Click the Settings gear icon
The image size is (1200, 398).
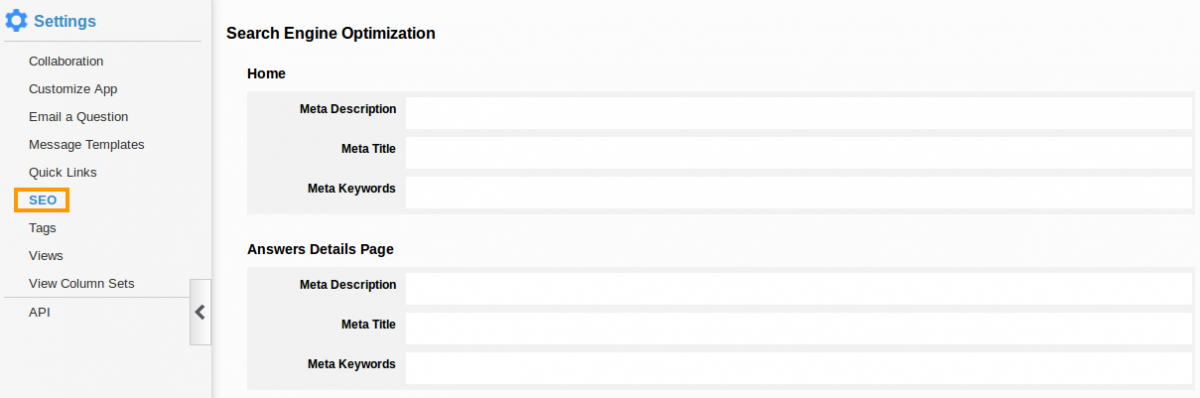[x=17, y=20]
